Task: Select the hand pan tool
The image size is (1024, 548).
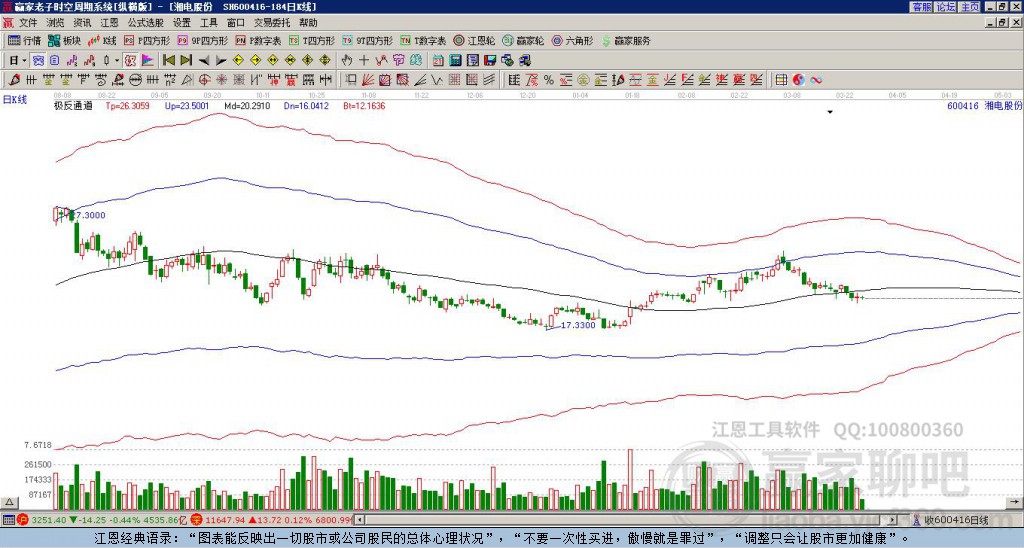Action: click(346, 60)
